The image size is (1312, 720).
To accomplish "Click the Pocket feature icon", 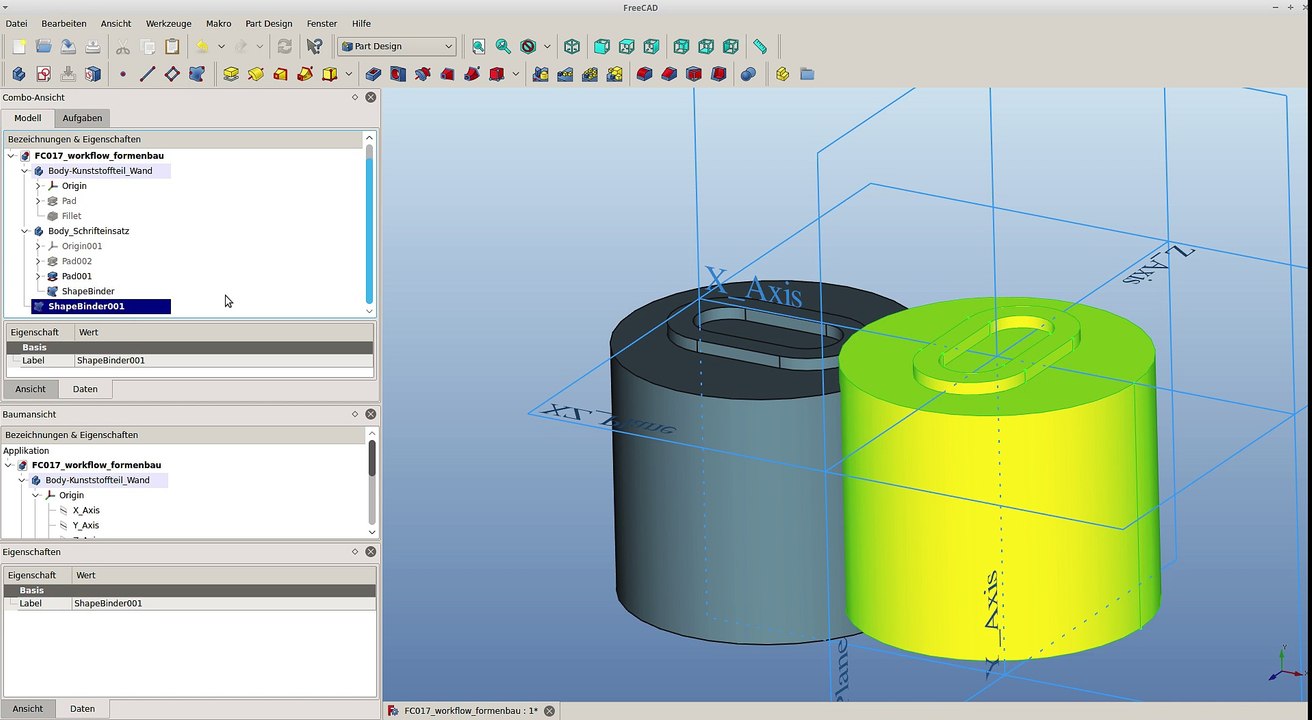I will click(373, 74).
